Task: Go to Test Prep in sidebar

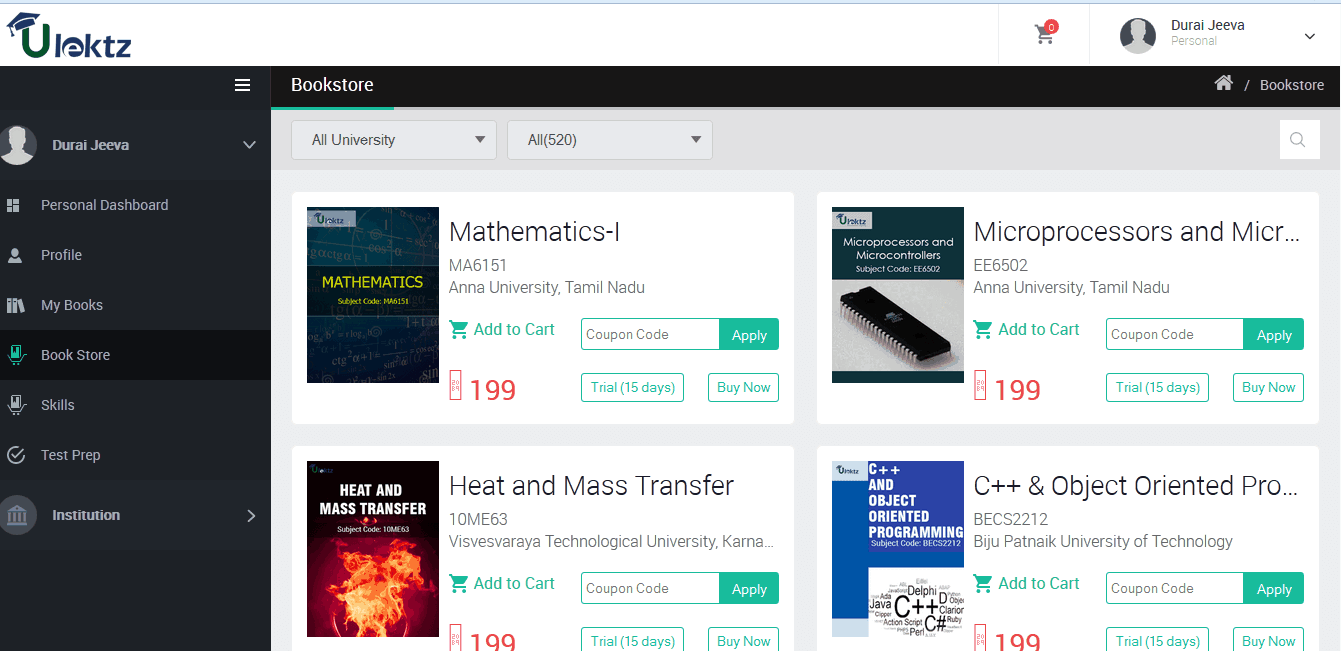Action: pos(70,455)
